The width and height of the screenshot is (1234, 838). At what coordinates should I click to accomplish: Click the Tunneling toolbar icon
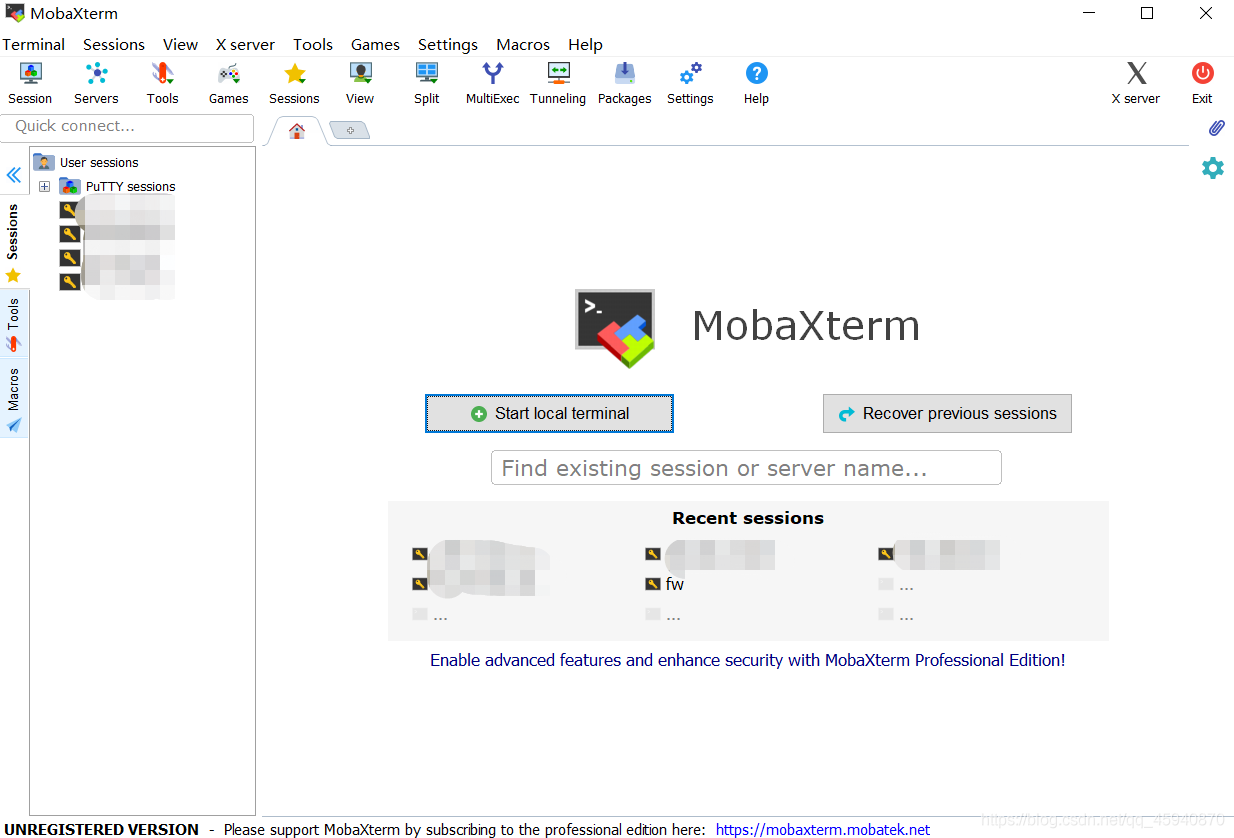point(558,83)
